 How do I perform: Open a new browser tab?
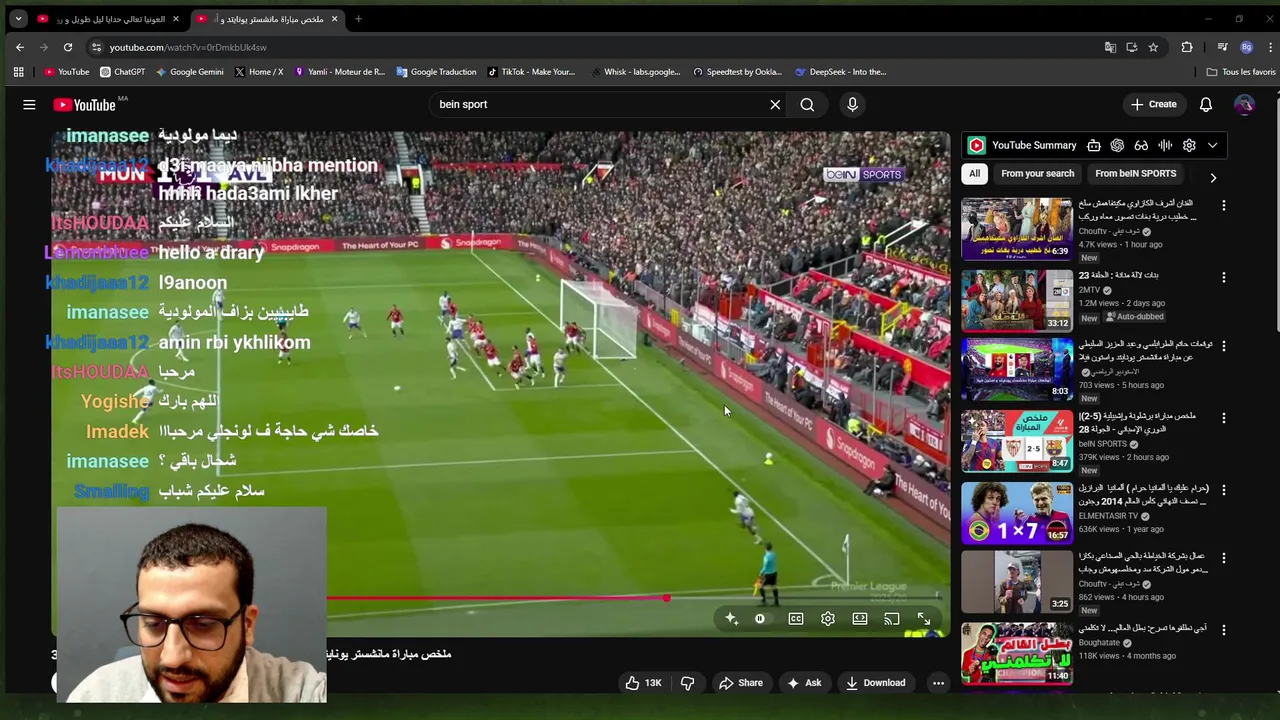pyautogui.click(x=358, y=19)
